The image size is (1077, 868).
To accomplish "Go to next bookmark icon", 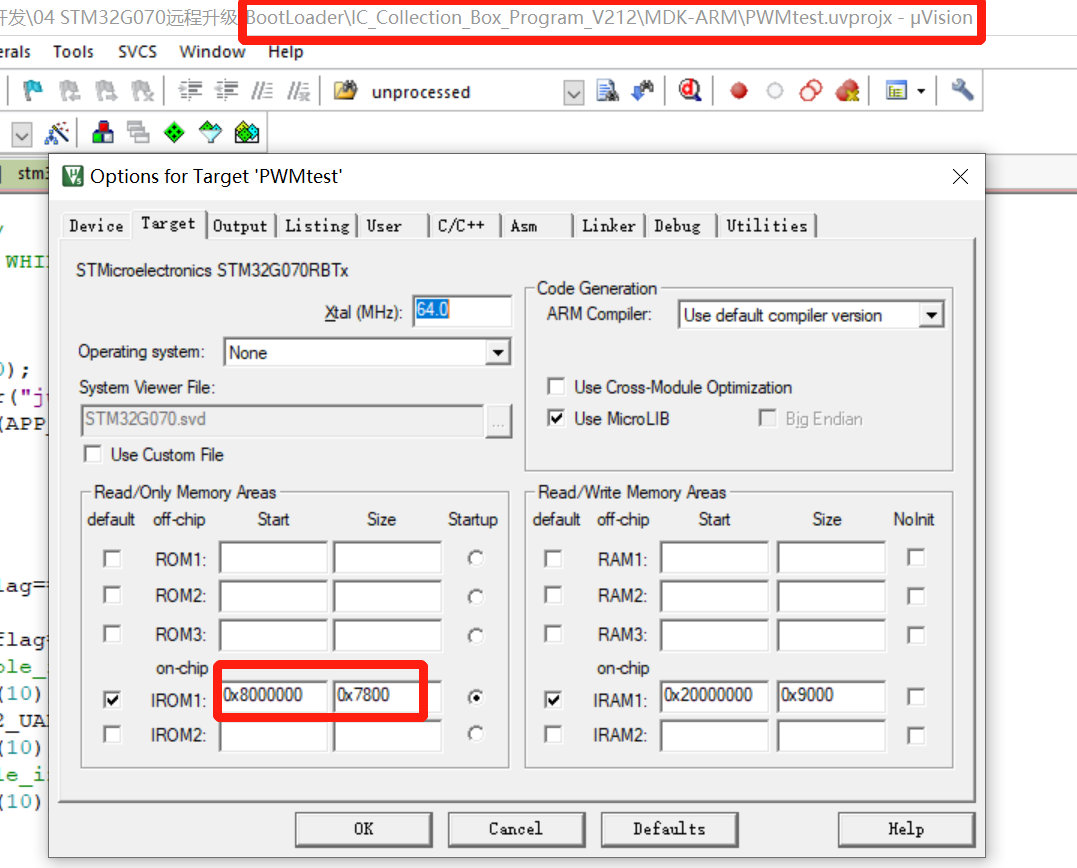I will click(106, 91).
